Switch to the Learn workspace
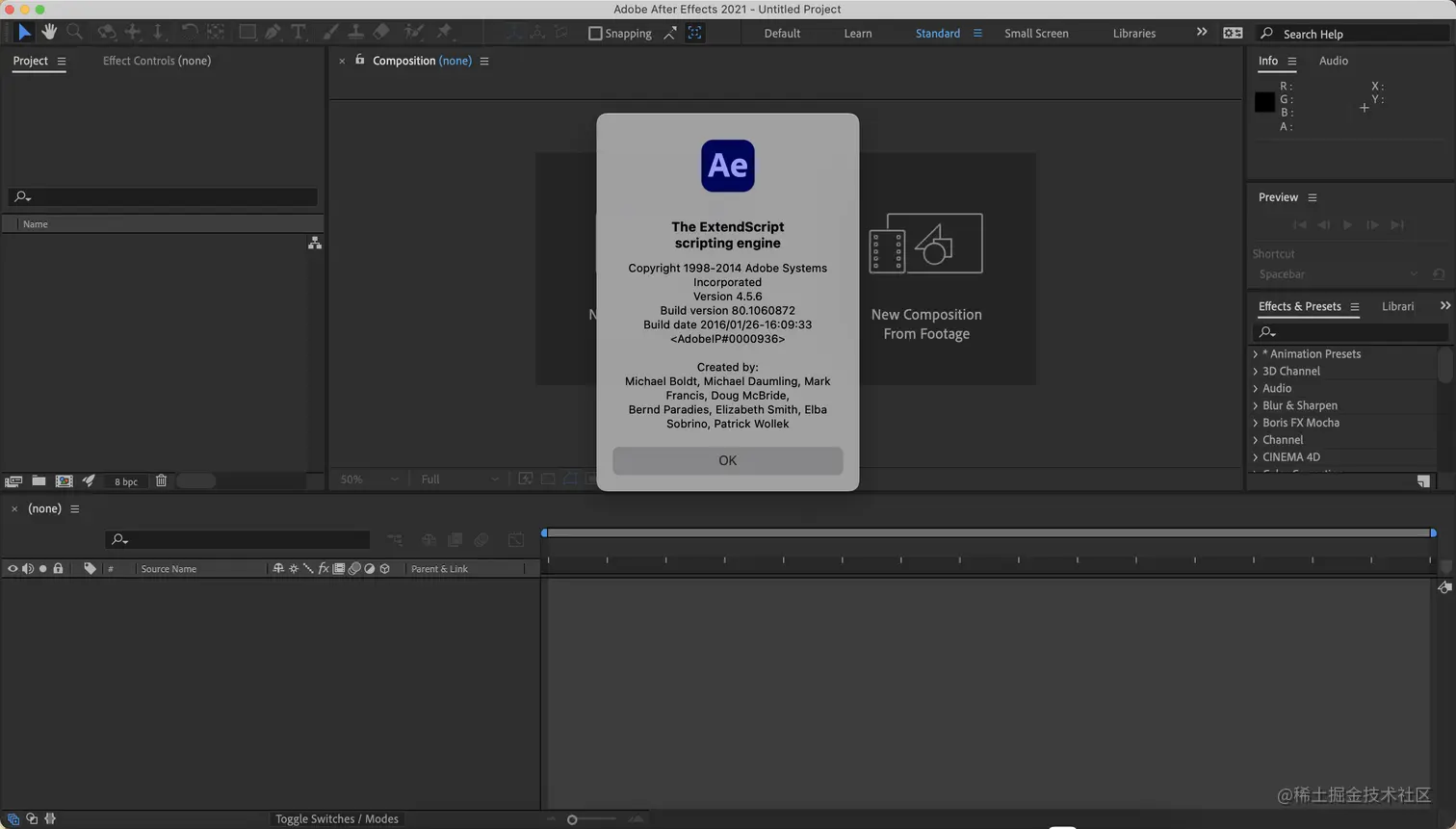This screenshot has height=829, width=1456. tap(858, 33)
